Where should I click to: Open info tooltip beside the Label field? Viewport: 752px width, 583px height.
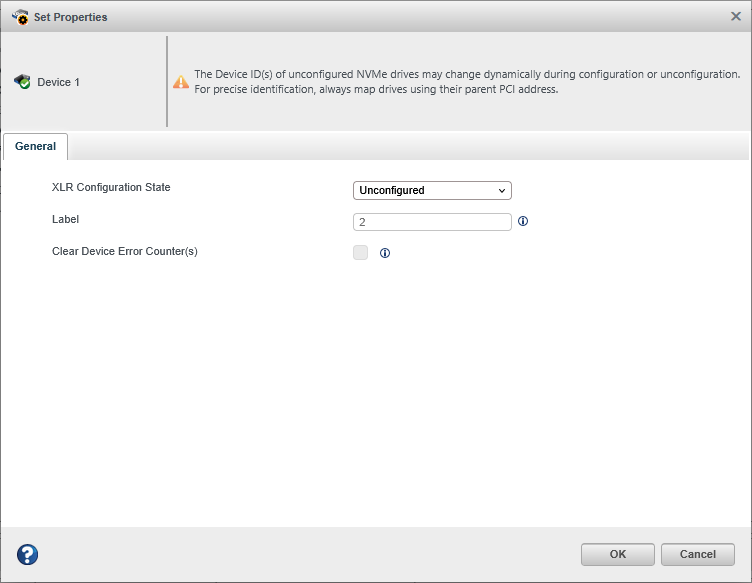pyautogui.click(x=523, y=222)
